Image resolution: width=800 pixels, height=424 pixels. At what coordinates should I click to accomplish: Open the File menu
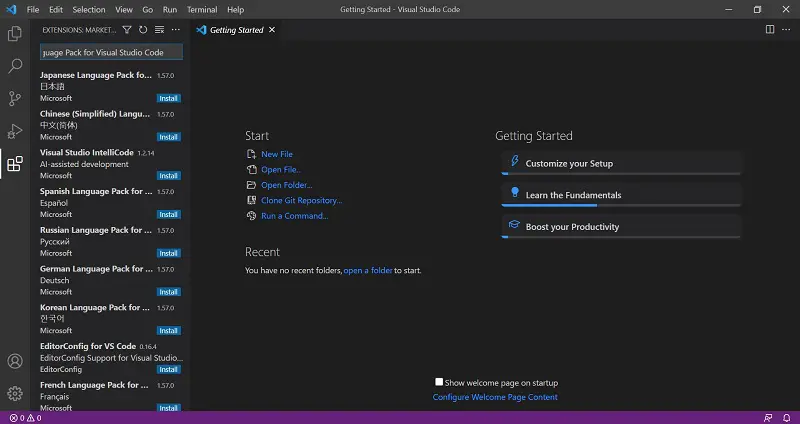[x=33, y=10]
